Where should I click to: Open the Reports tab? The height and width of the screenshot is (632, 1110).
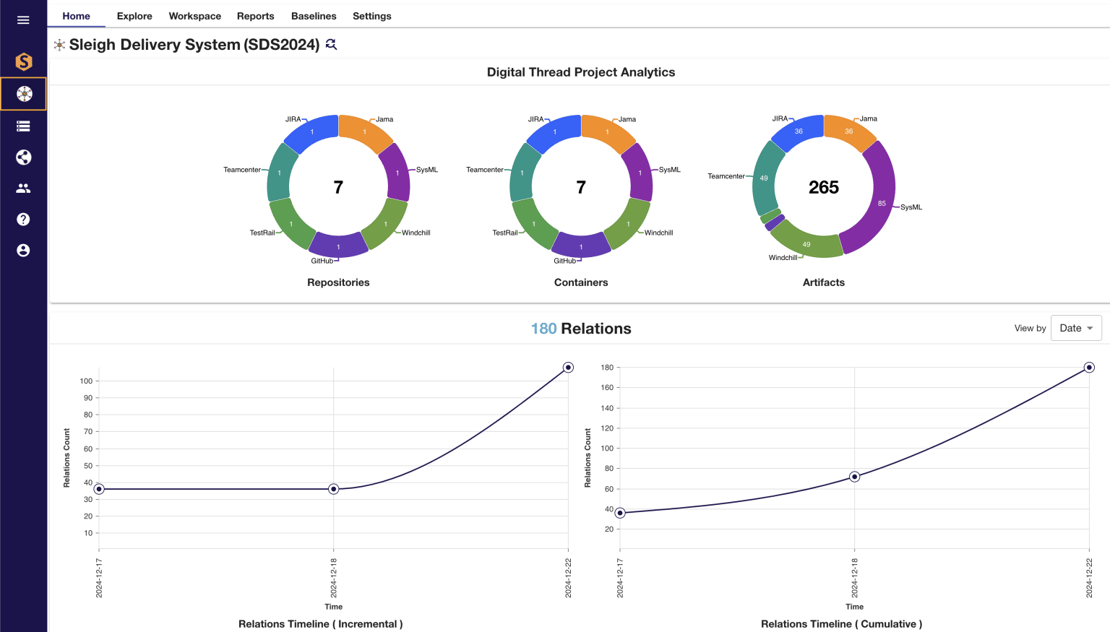coord(256,16)
